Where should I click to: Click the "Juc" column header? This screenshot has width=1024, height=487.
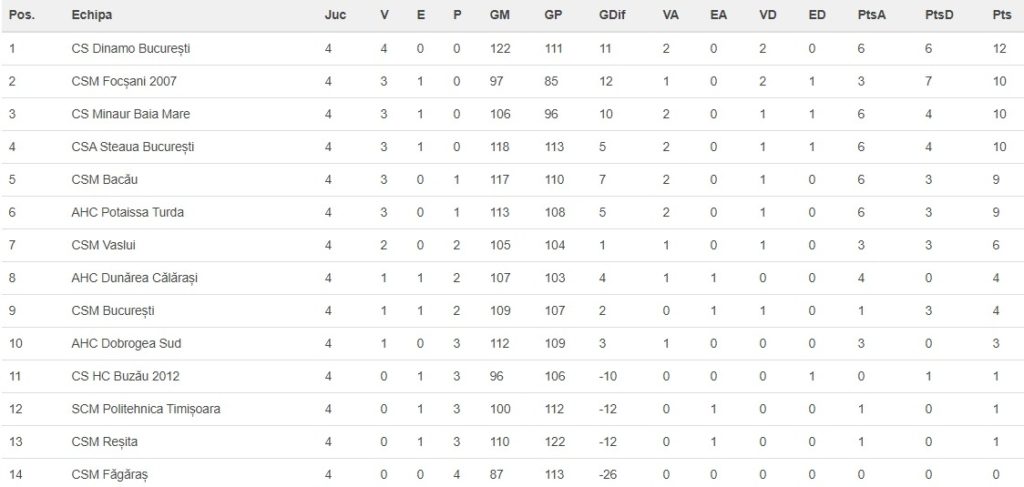(x=335, y=16)
